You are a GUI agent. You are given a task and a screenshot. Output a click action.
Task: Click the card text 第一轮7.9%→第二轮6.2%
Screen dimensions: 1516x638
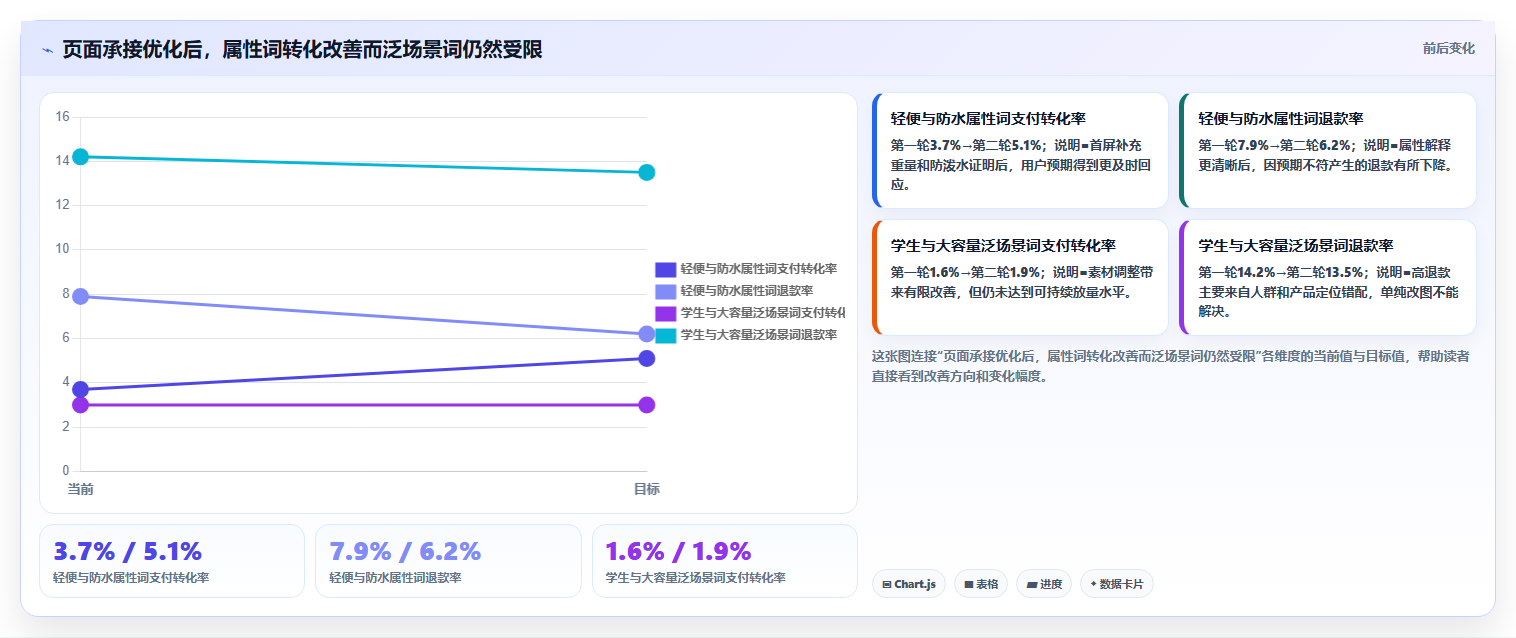1274,144
